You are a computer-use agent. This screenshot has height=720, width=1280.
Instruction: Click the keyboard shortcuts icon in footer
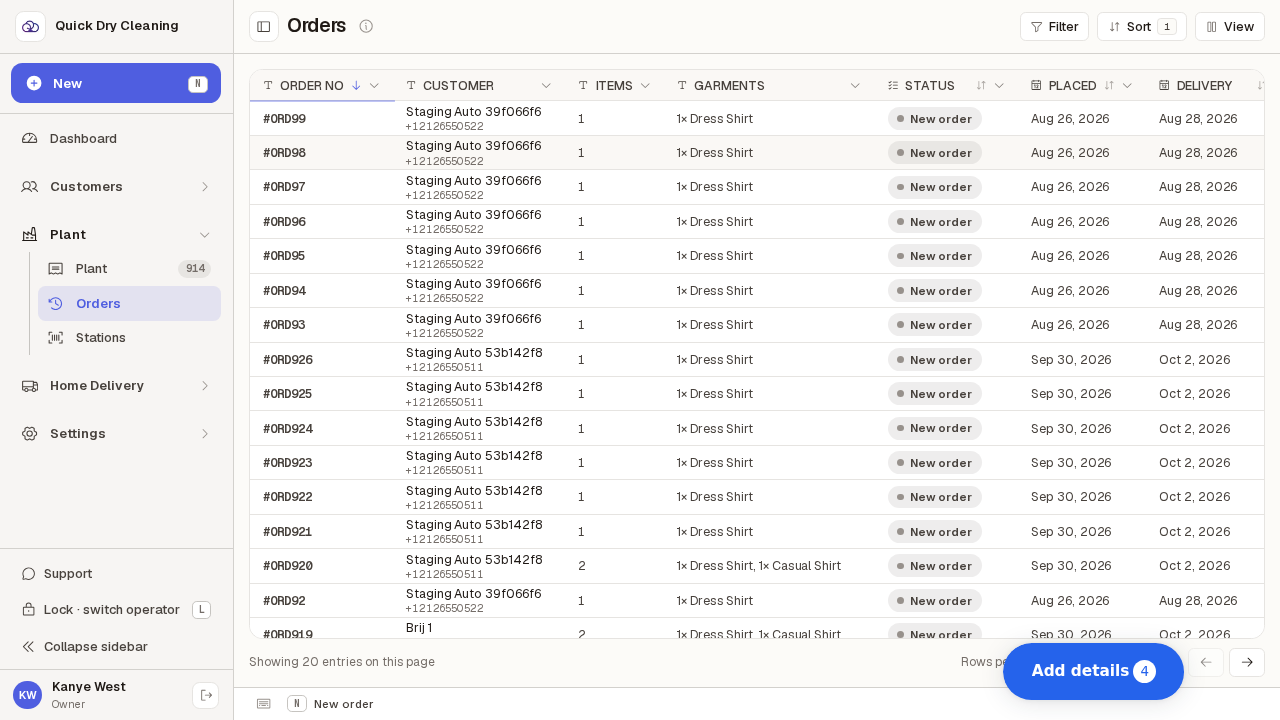[x=263, y=704]
